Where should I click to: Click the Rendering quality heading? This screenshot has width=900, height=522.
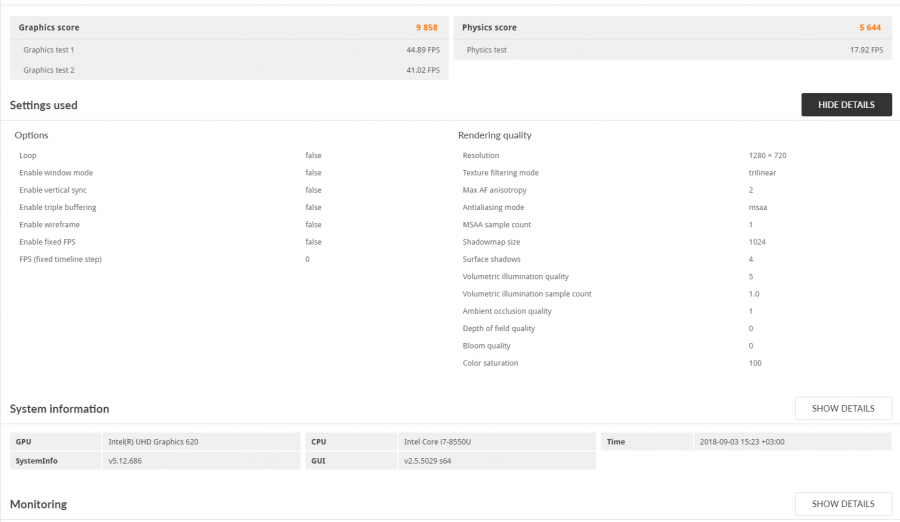pyautogui.click(x=495, y=135)
